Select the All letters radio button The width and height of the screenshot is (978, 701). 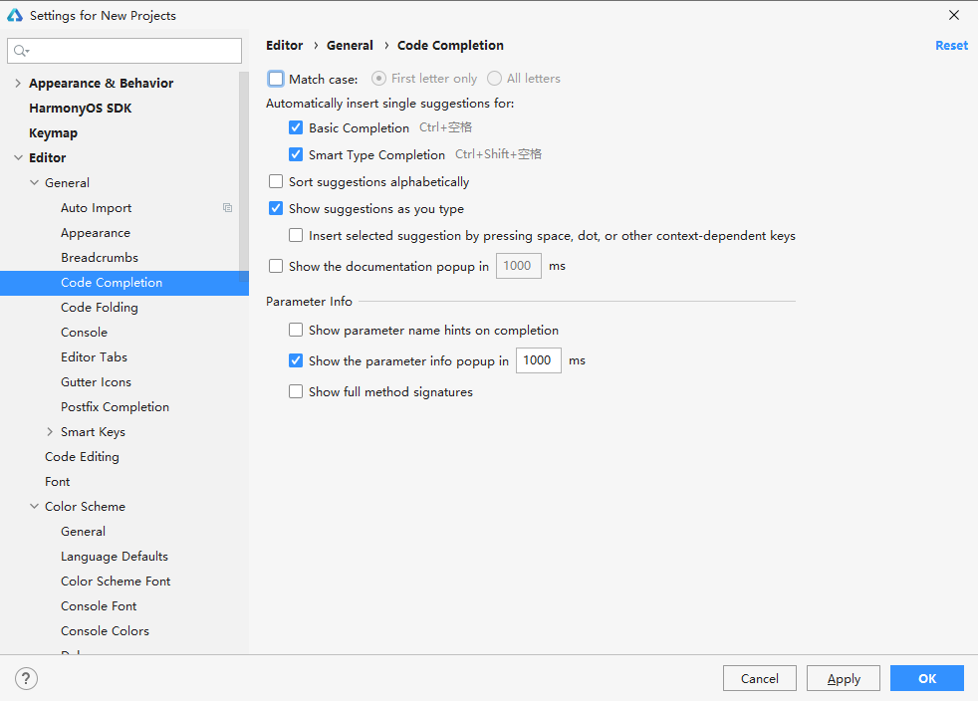pos(494,79)
